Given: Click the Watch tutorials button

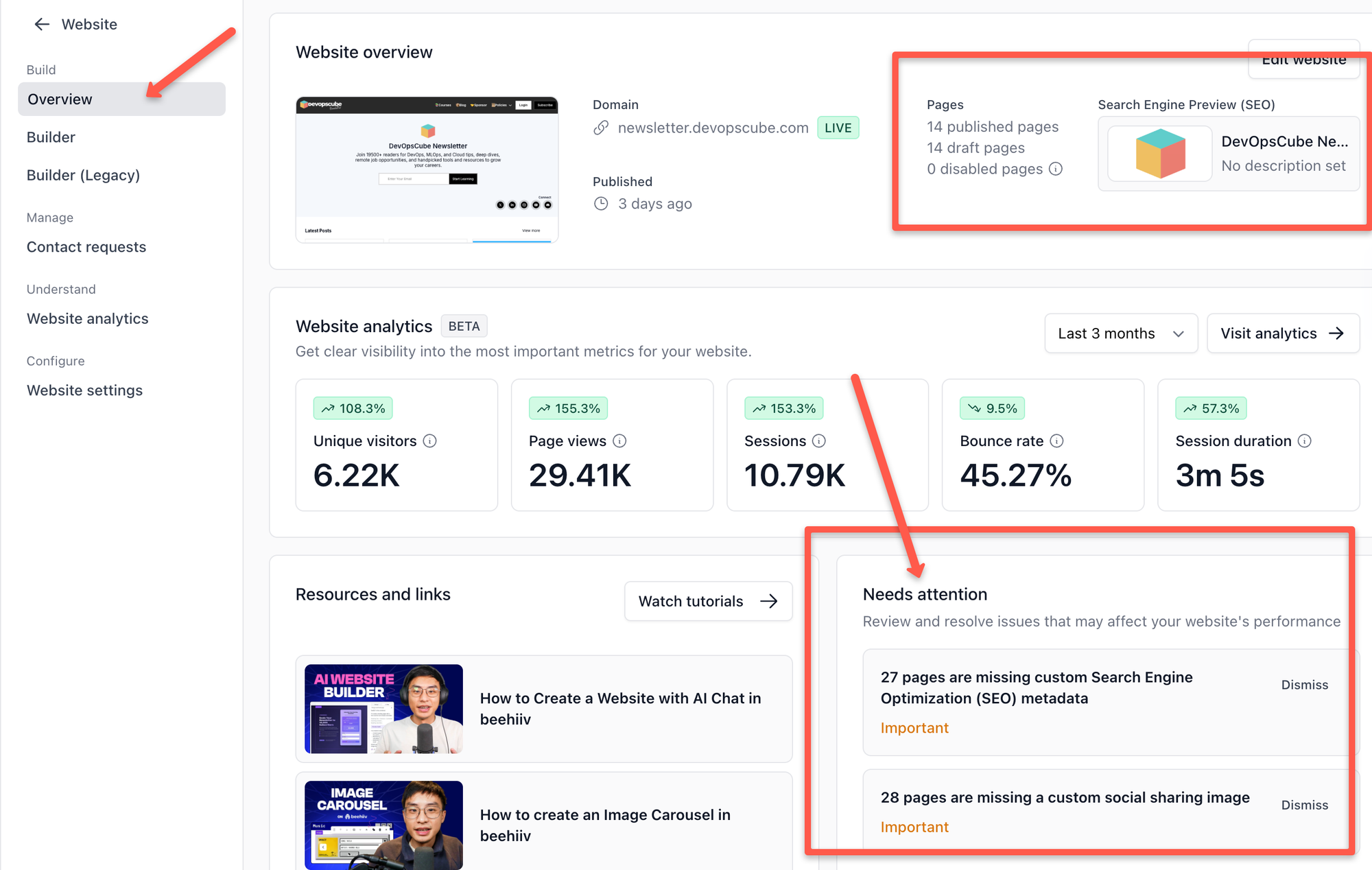Looking at the screenshot, I should (x=707, y=601).
